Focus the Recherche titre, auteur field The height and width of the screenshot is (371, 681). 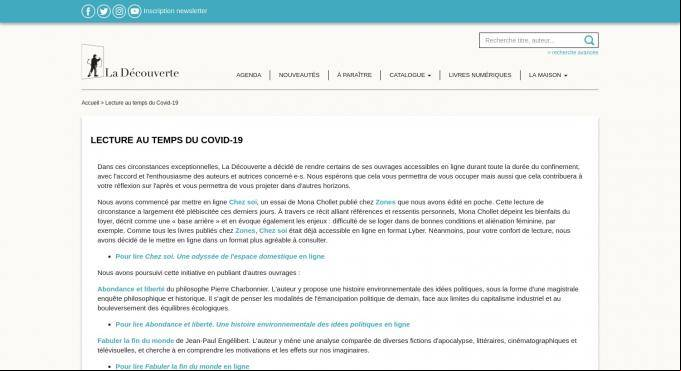(x=531, y=40)
